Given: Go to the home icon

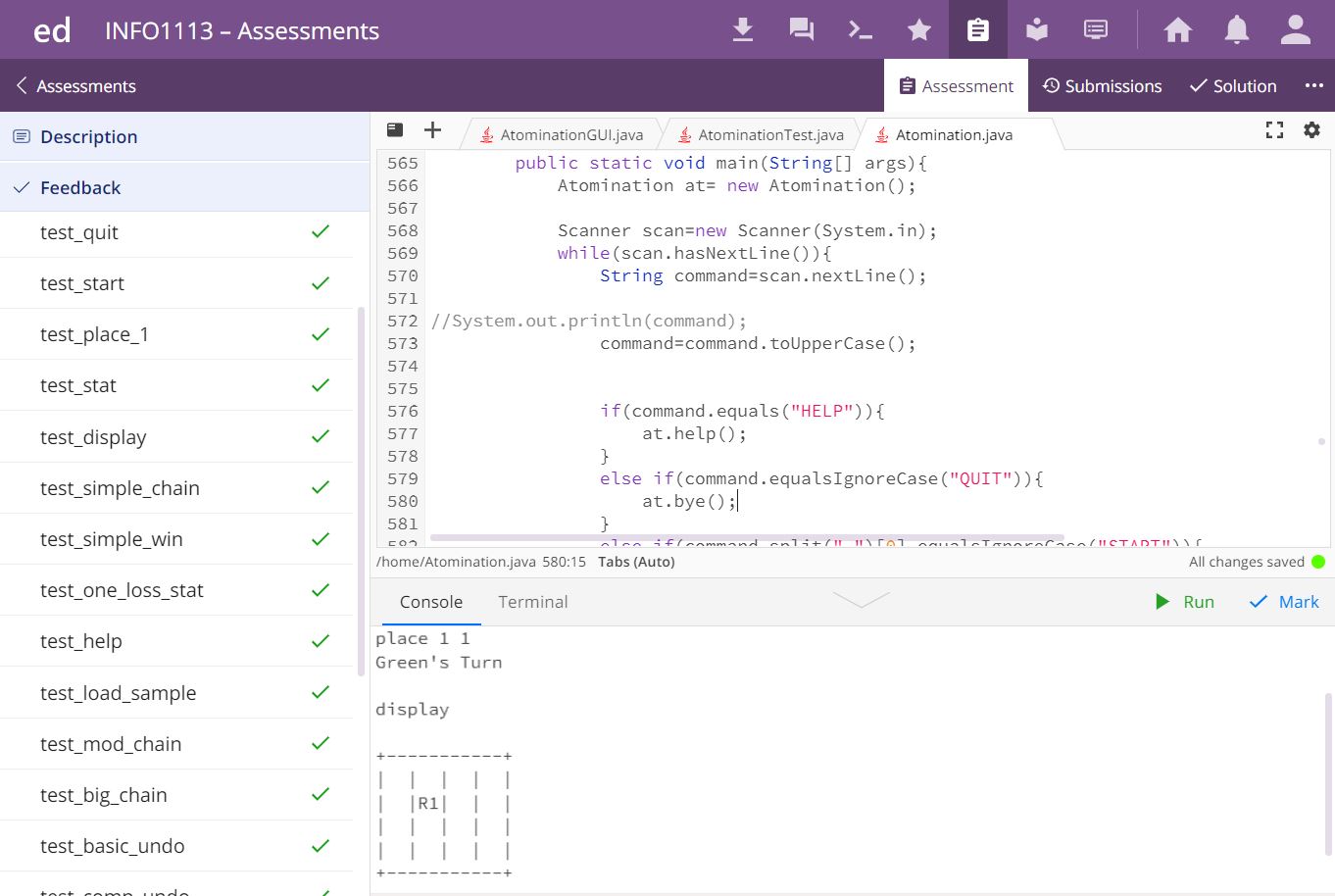Looking at the screenshot, I should click(x=1177, y=30).
